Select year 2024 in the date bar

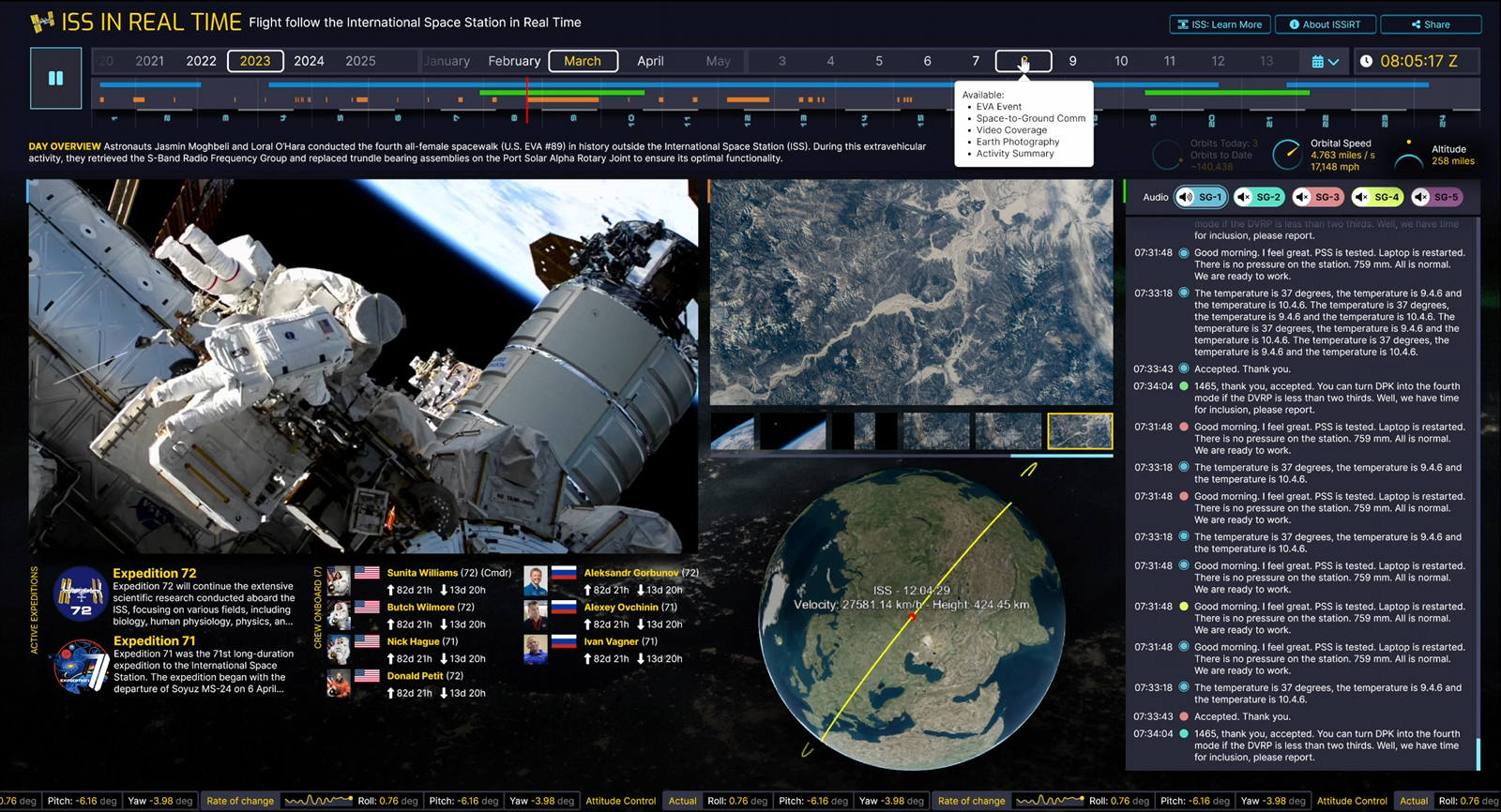tap(309, 61)
